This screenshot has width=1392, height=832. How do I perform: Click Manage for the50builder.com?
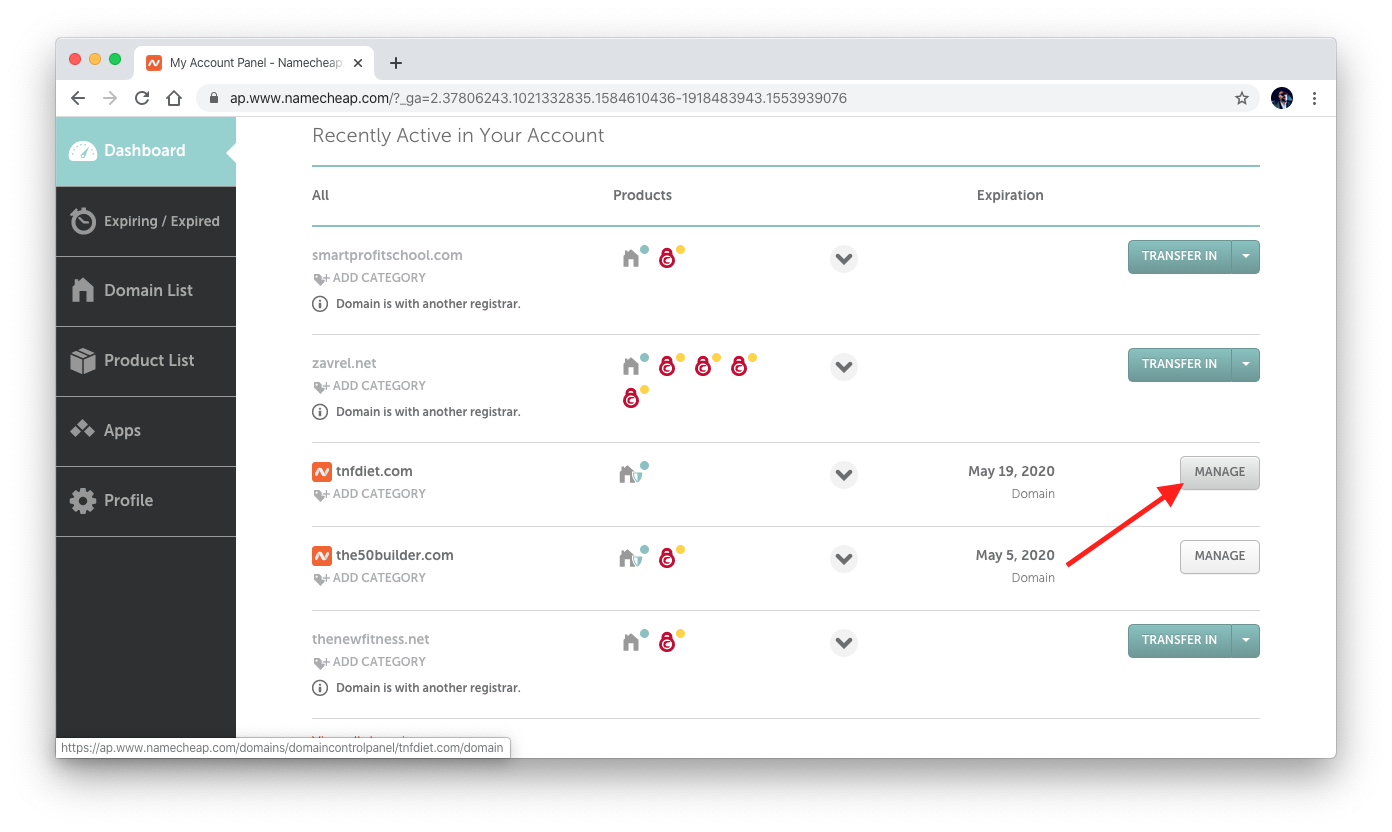pyautogui.click(x=1220, y=556)
